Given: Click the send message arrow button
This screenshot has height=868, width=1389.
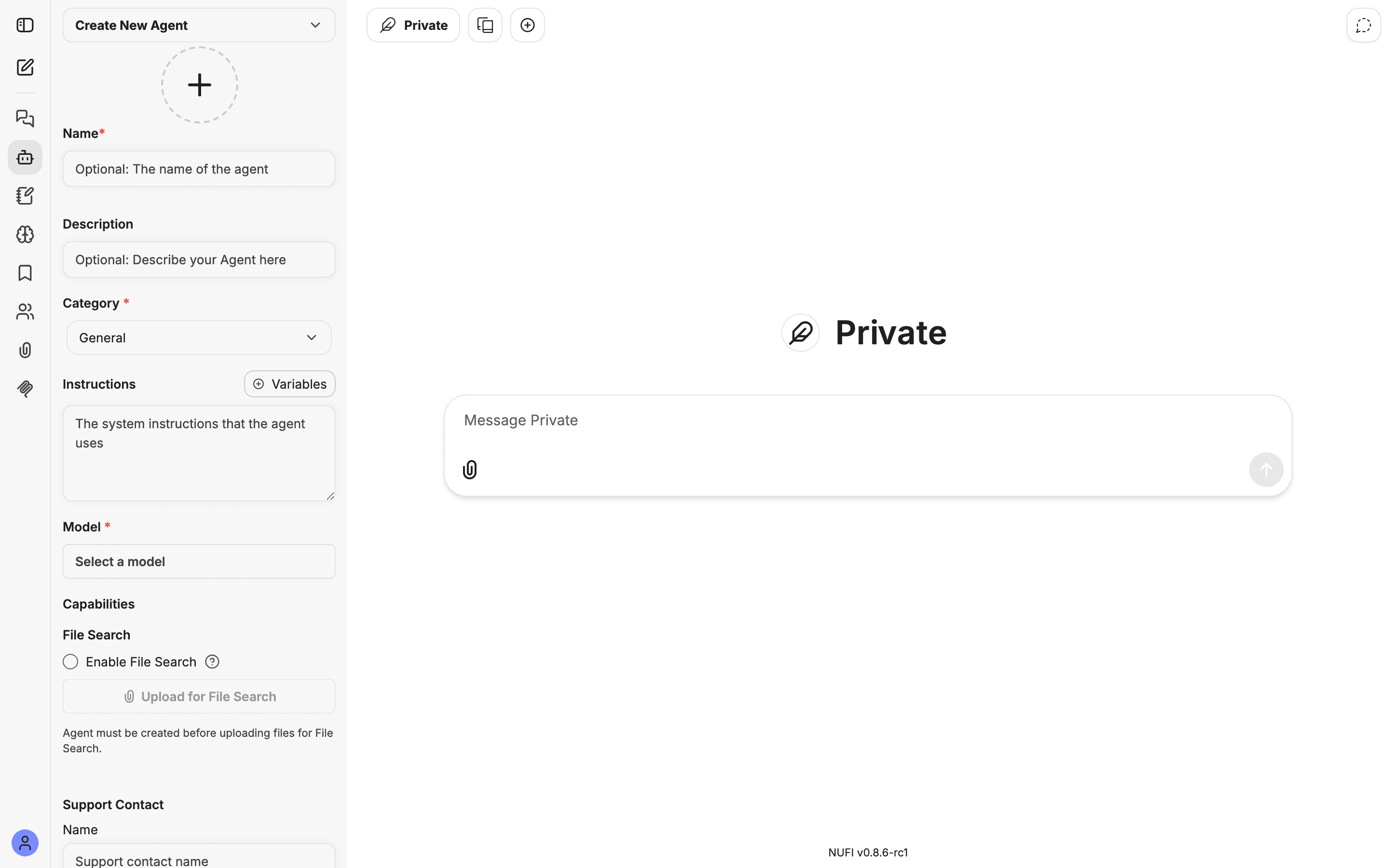Looking at the screenshot, I should tap(1266, 470).
